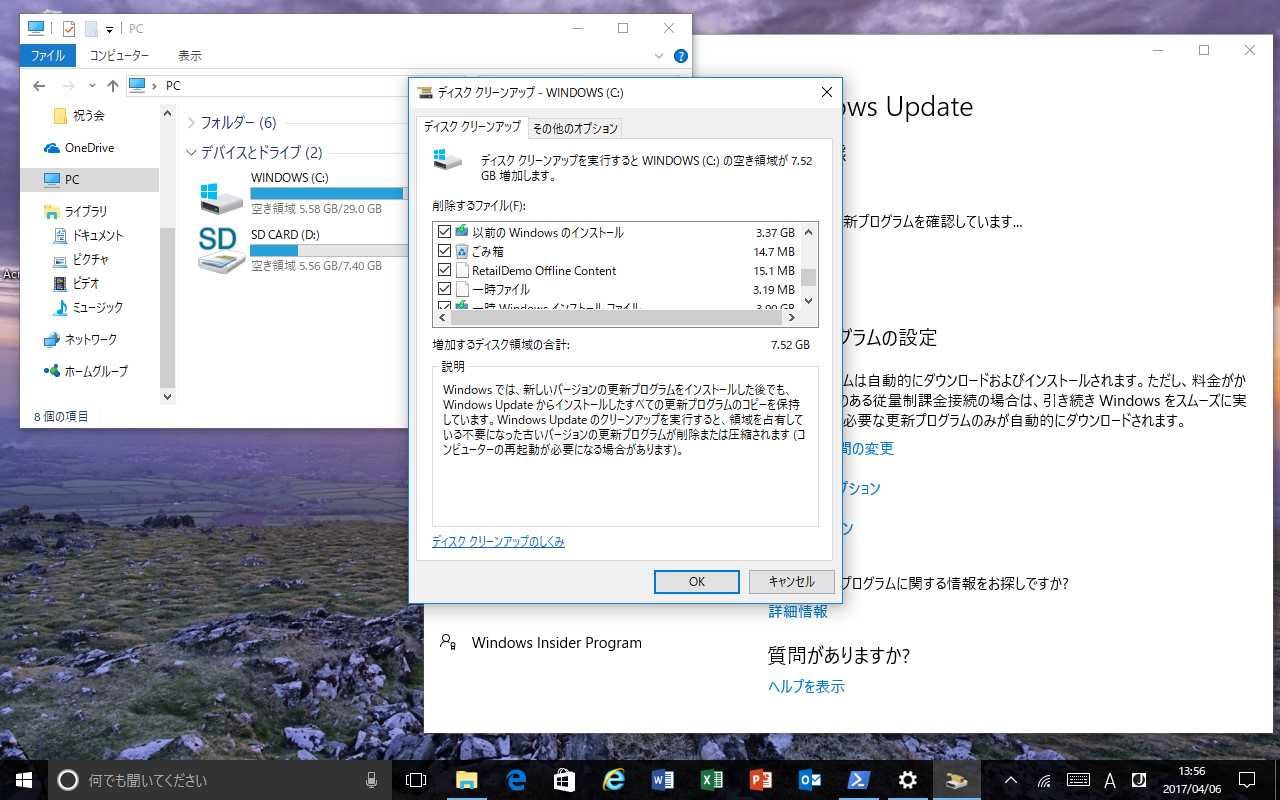This screenshot has width=1280, height=800.
Task: Click the touch keyboard tray icon
Action: (1078, 780)
